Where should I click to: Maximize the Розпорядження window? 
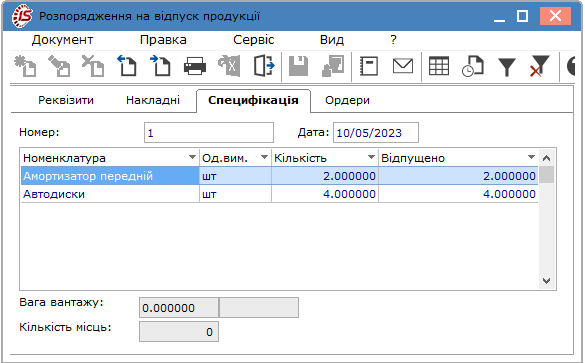(x=522, y=16)
